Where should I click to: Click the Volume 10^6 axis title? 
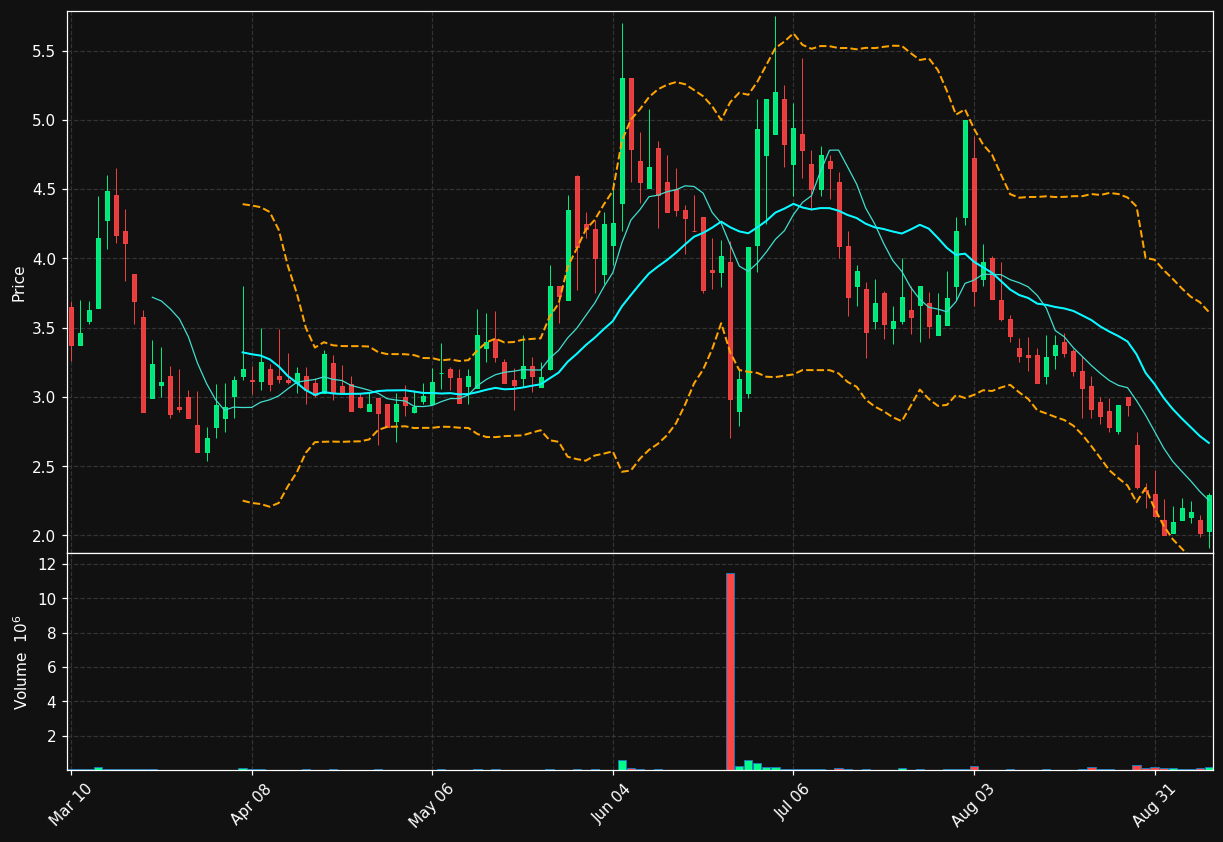pos(20,662)
